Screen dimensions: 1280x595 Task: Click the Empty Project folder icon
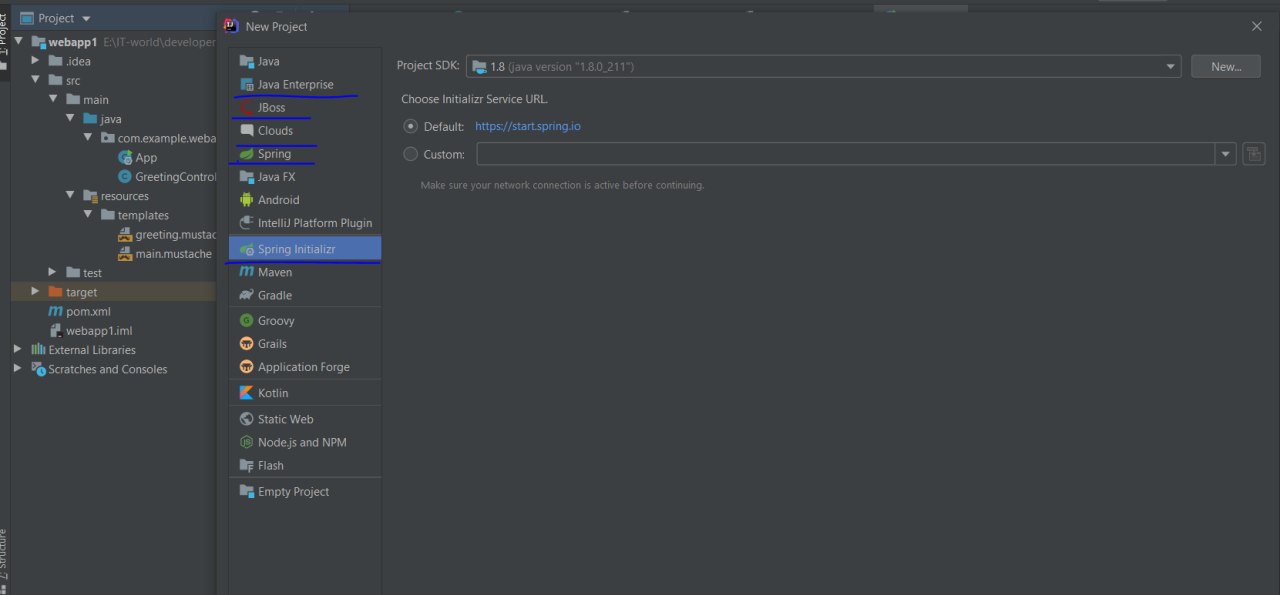click(x=246, y=491)
